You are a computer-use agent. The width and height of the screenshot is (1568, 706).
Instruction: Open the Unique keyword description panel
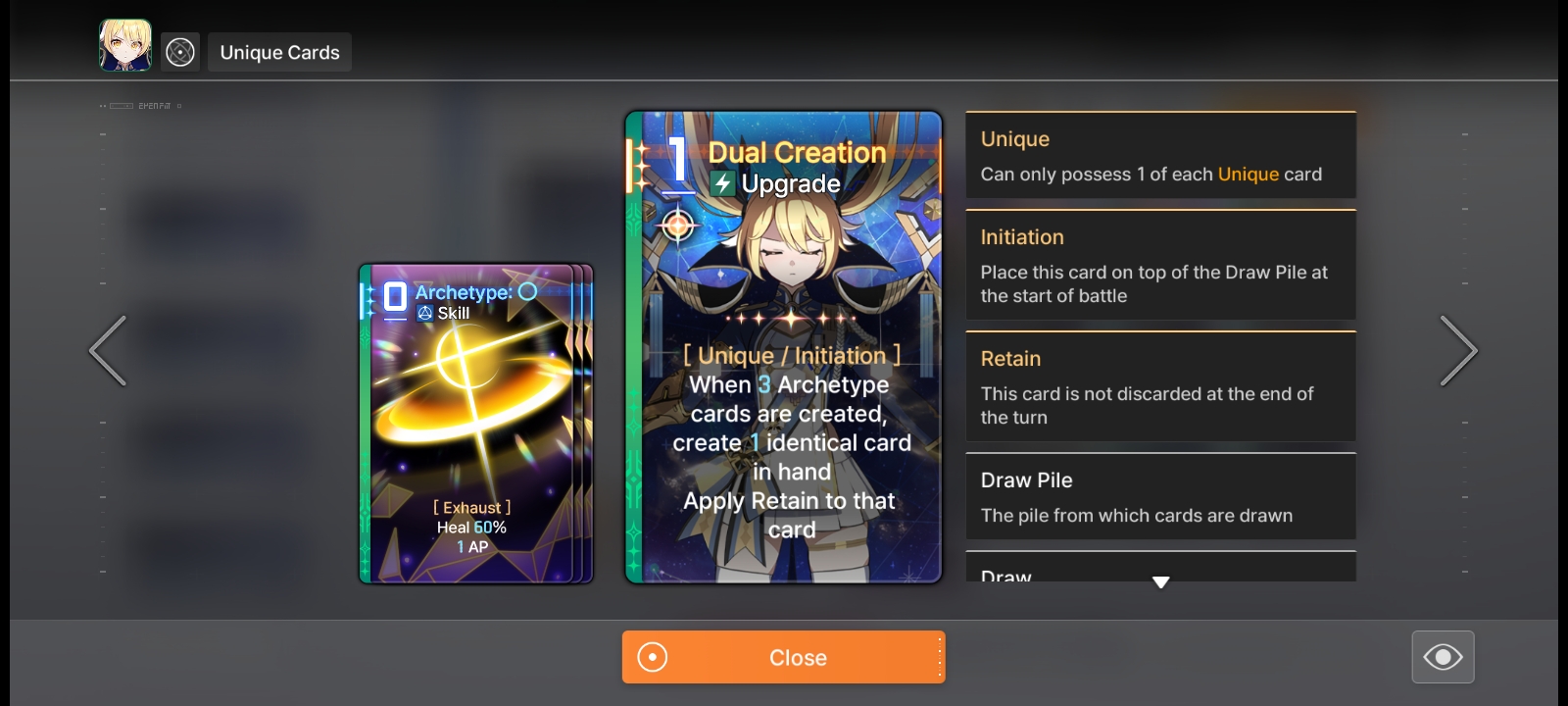(1161, 155)
